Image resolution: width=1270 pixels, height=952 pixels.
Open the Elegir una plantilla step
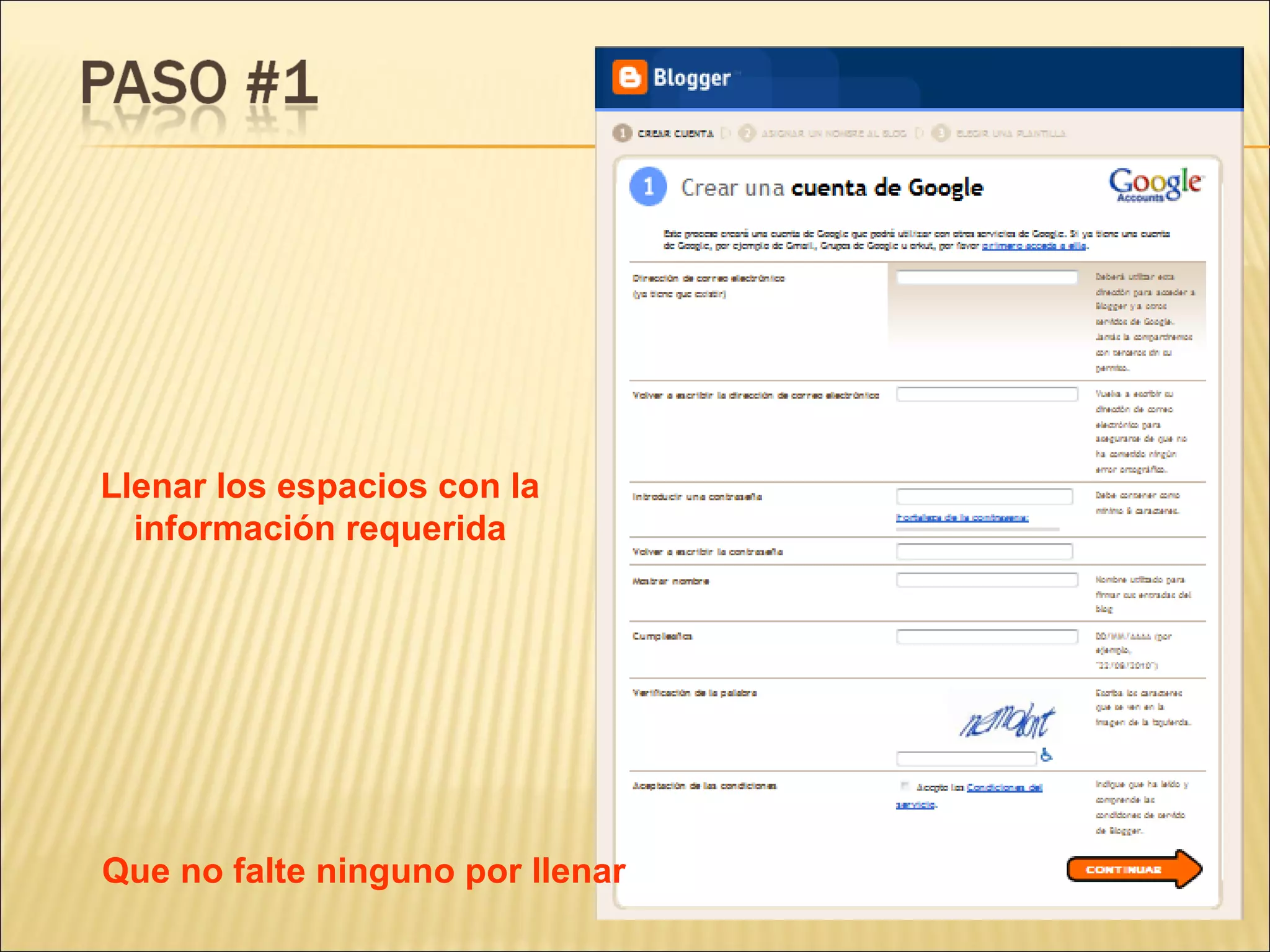click(x=1011, y=133)
